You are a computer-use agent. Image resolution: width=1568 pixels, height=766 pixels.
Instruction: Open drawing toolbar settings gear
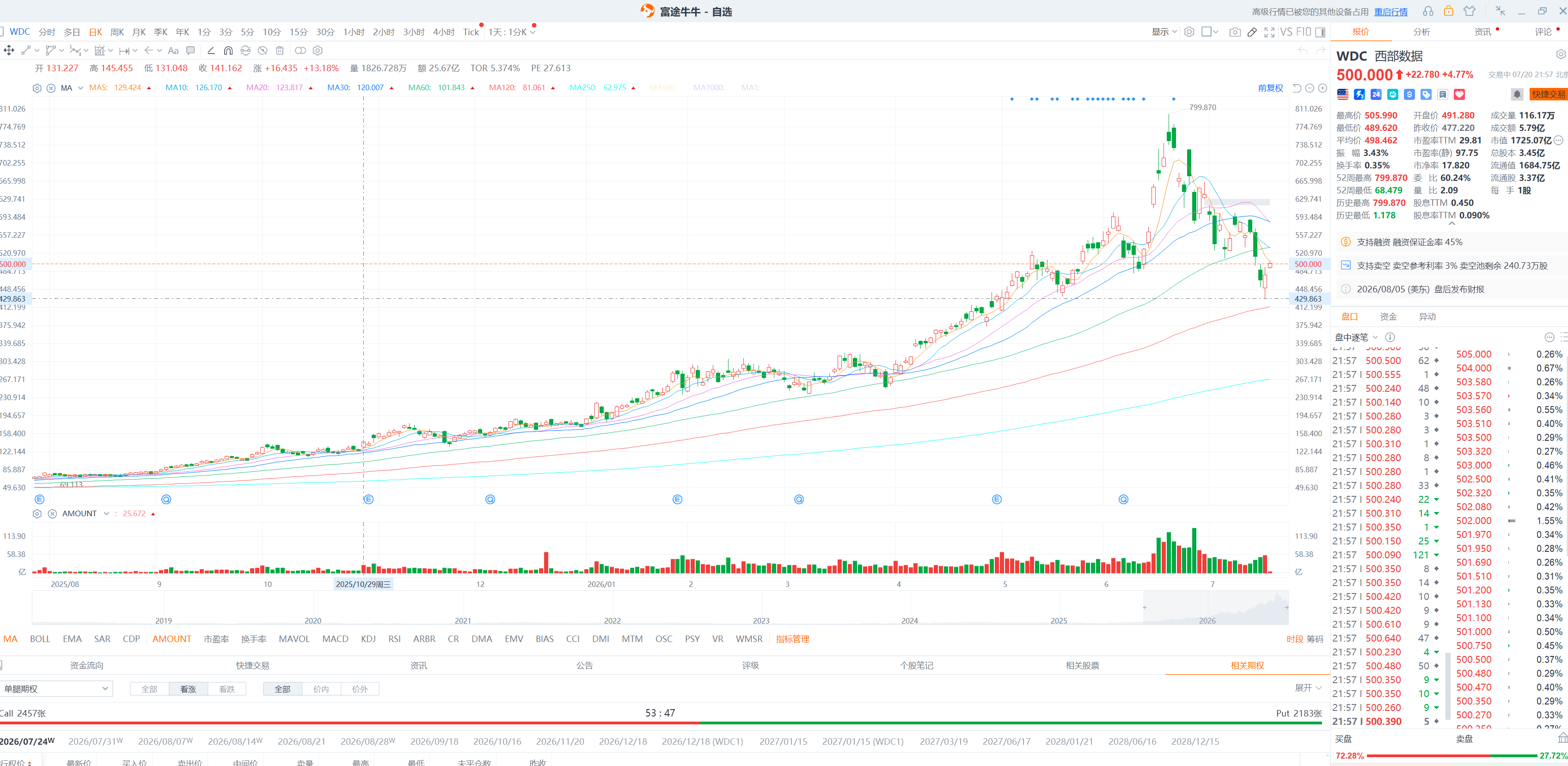tap(318, 50)
